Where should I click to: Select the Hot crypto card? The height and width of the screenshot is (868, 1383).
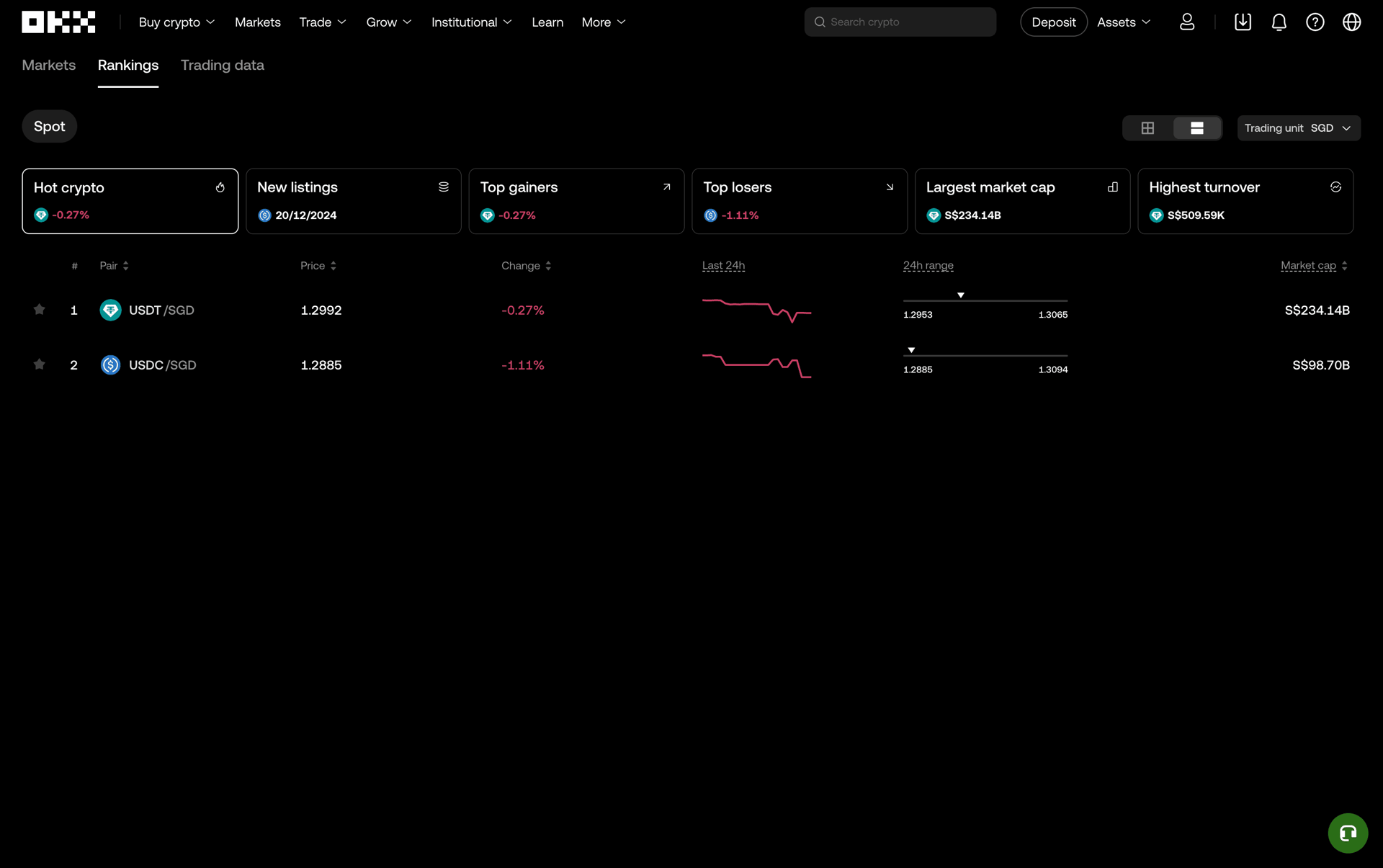point(130,201)
